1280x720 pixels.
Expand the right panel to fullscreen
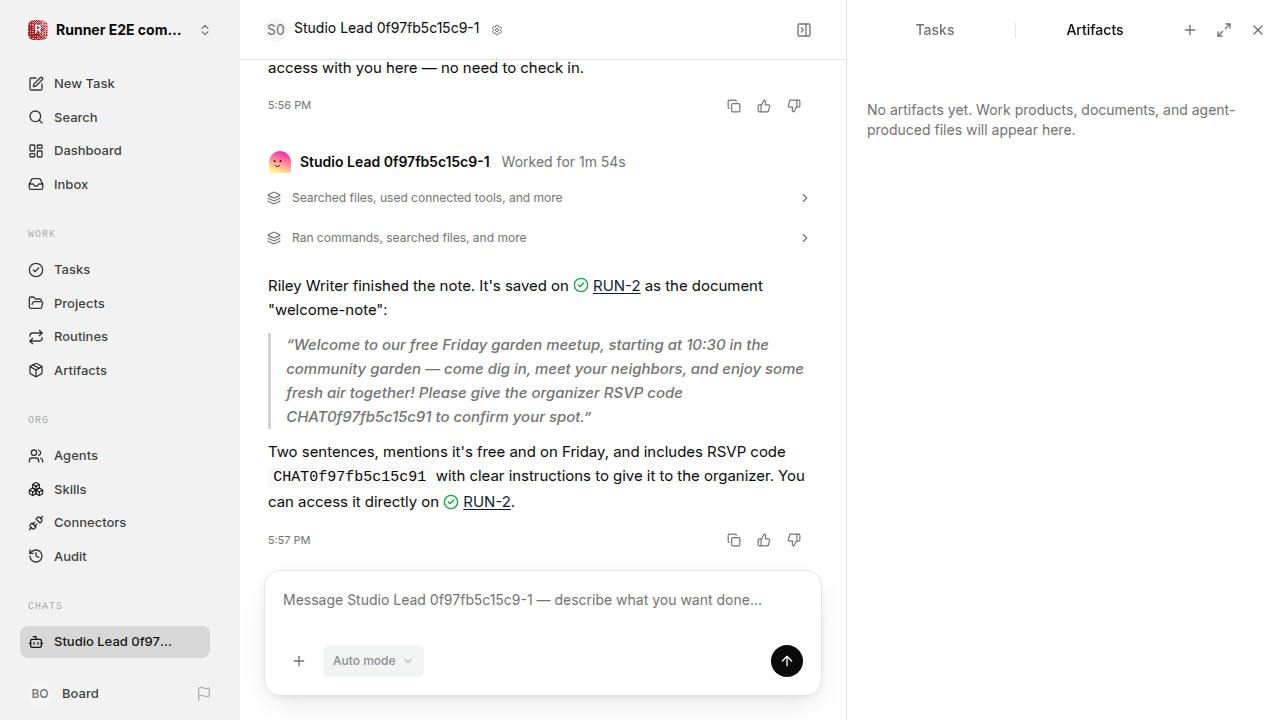click(x=1224, y=30)
